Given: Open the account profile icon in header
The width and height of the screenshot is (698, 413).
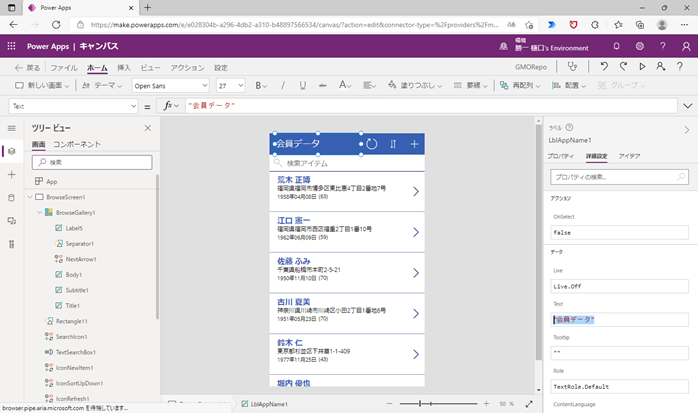Looking at the screenshot, I should point(686,46).
